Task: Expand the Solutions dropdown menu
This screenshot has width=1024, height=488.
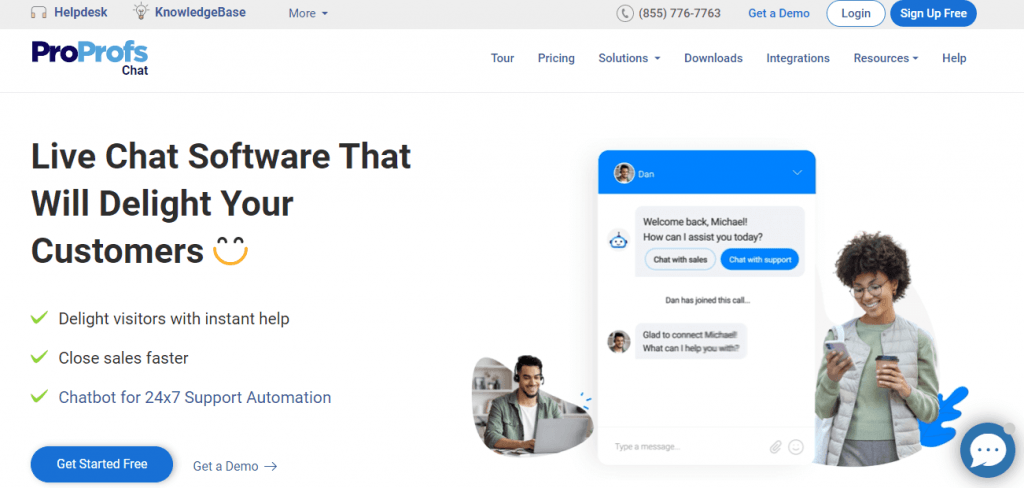Action: [629, 58]
